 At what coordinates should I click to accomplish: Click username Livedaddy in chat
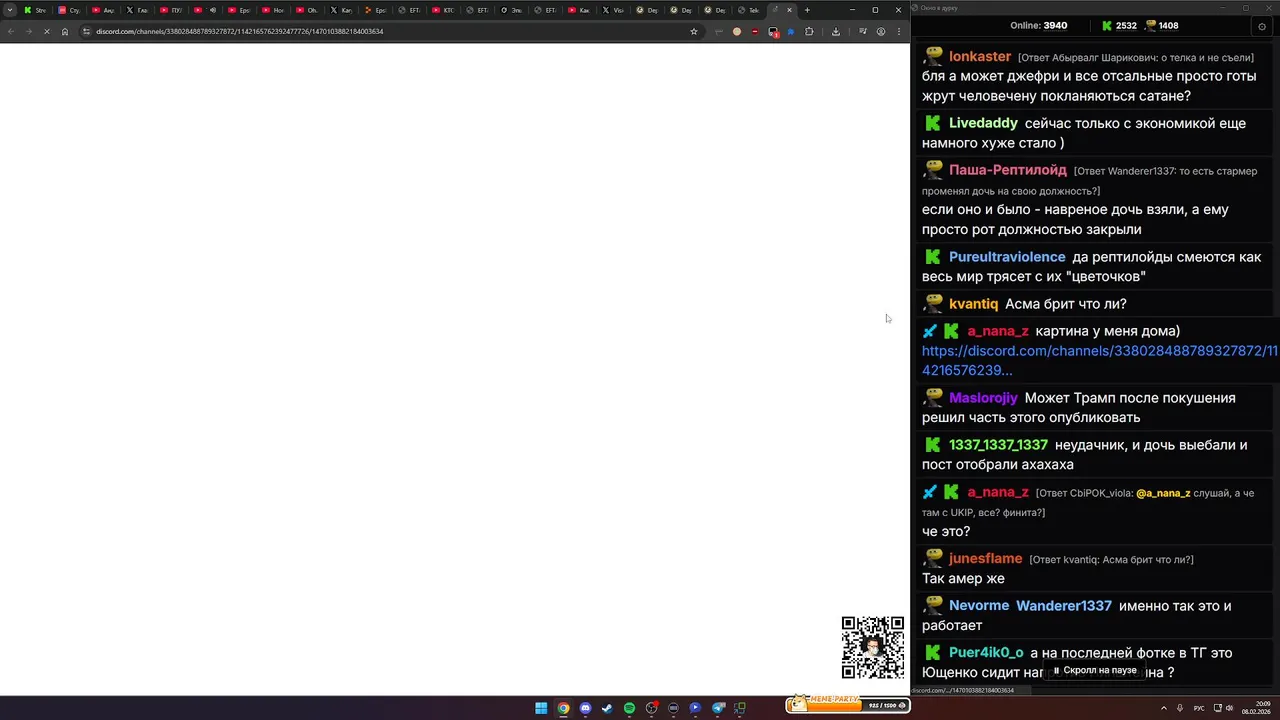tap(983, 123)
